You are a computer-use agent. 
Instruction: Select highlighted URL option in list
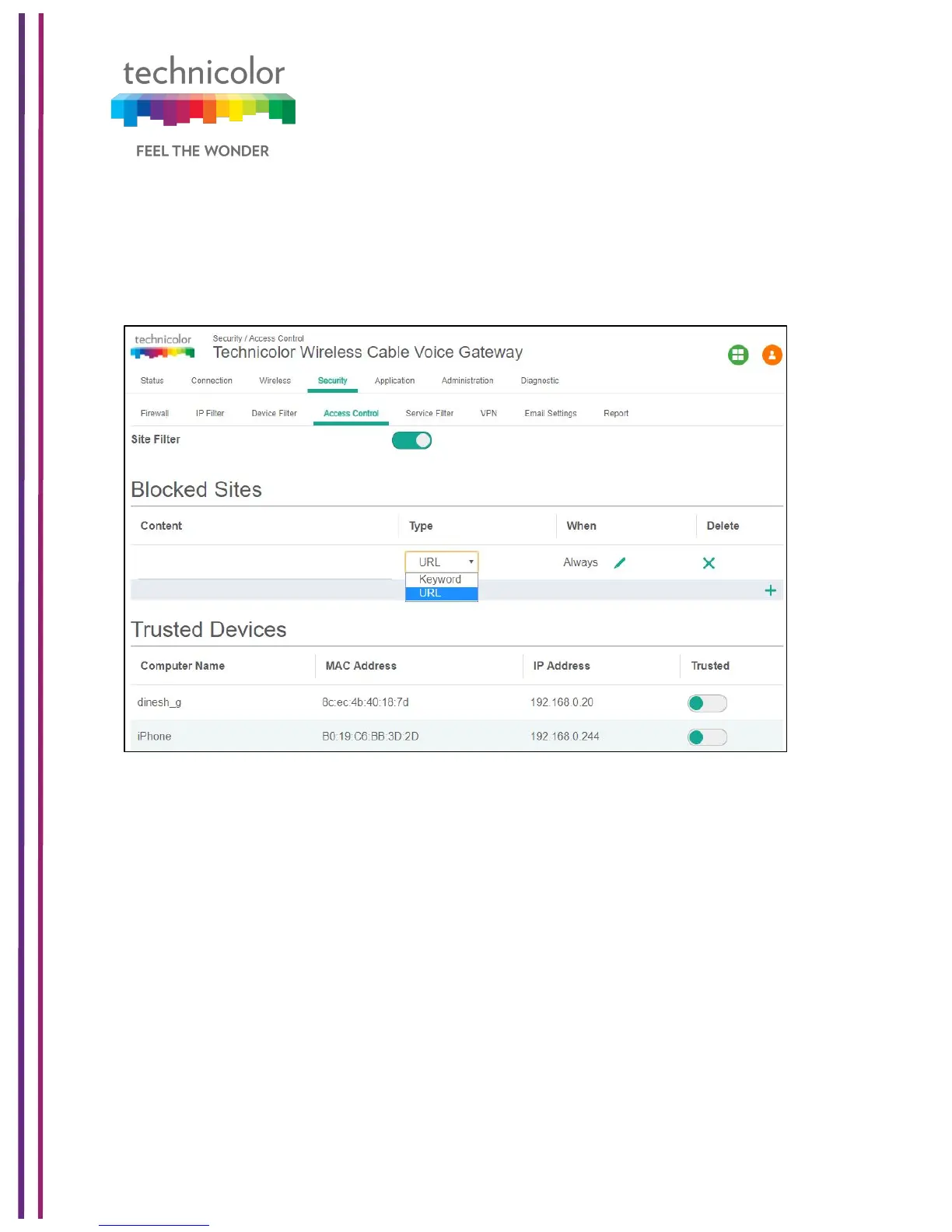[x=441, y=593]
